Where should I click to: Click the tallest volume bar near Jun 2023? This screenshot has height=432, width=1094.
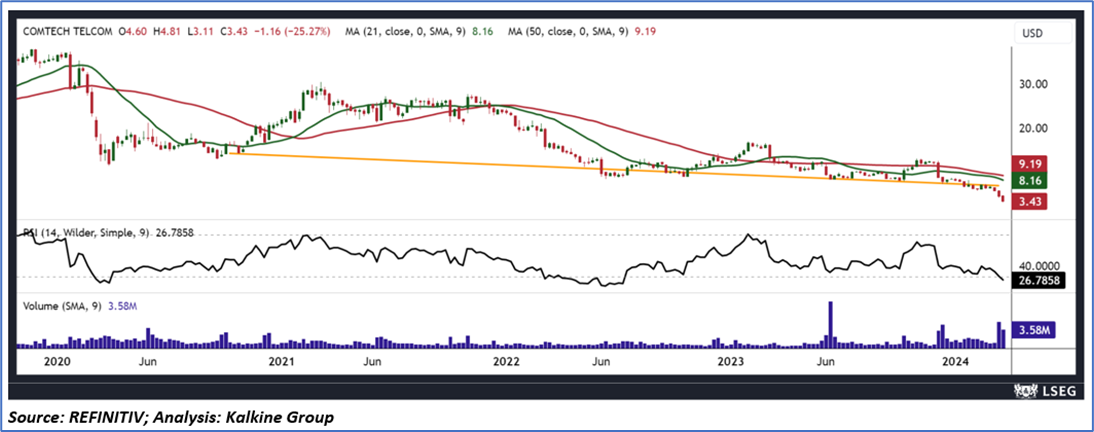point(830,325)
